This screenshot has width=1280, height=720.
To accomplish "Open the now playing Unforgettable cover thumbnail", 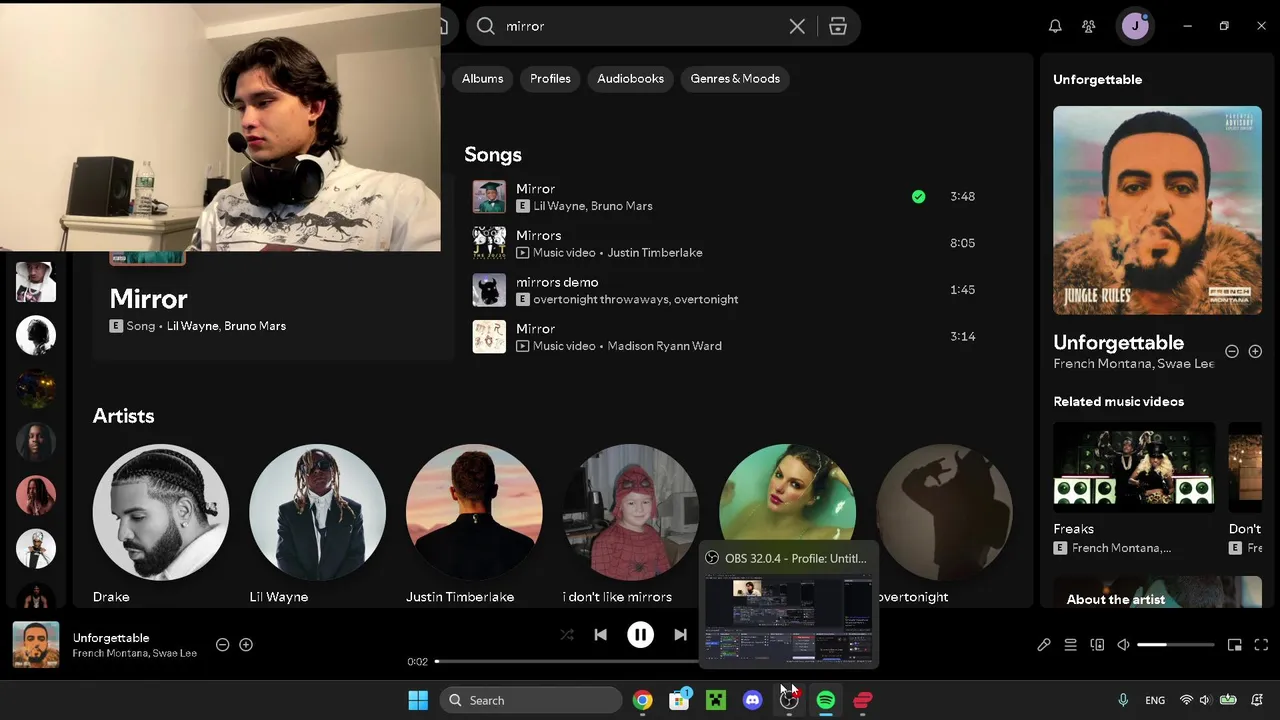I will pyautogui.click(x=36, y=645).
